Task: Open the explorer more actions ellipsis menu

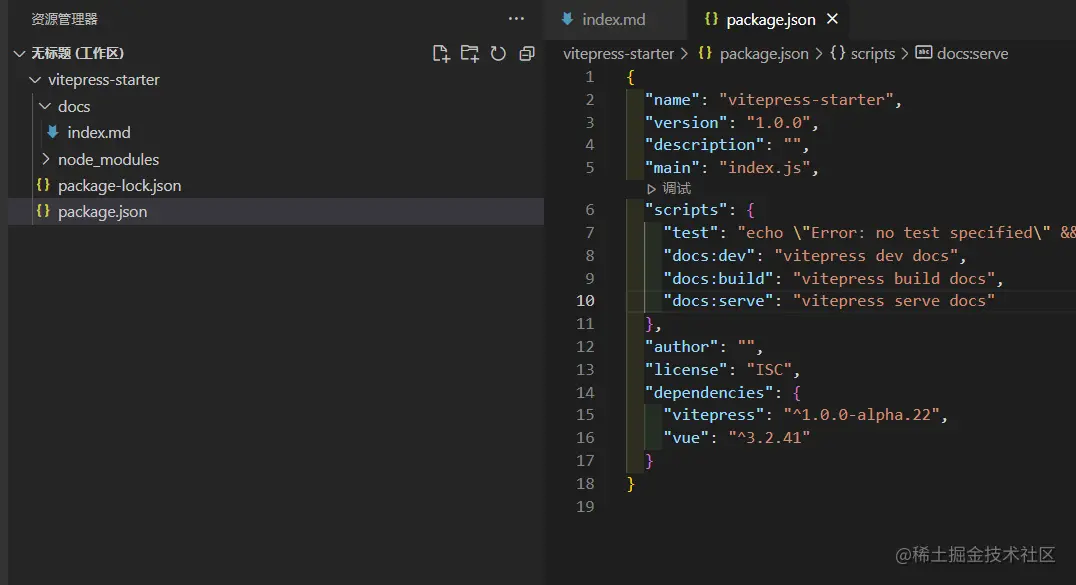Action: 516,19
